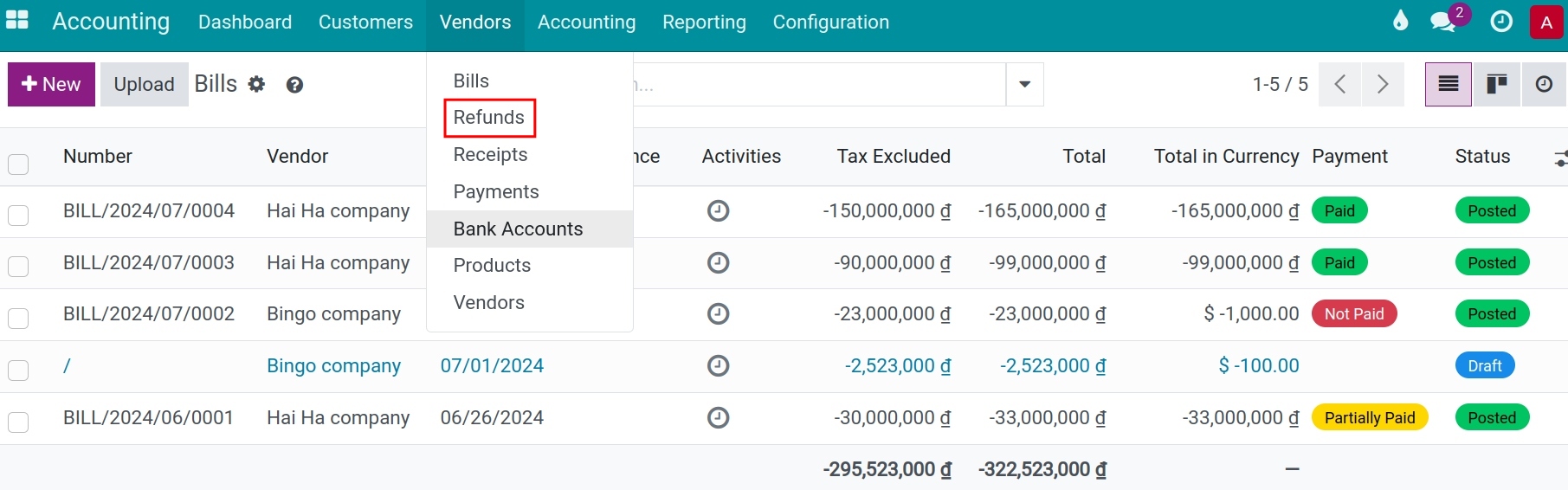Go to Dashboard in top bar

pyautogui.click(x=244, y=22)
